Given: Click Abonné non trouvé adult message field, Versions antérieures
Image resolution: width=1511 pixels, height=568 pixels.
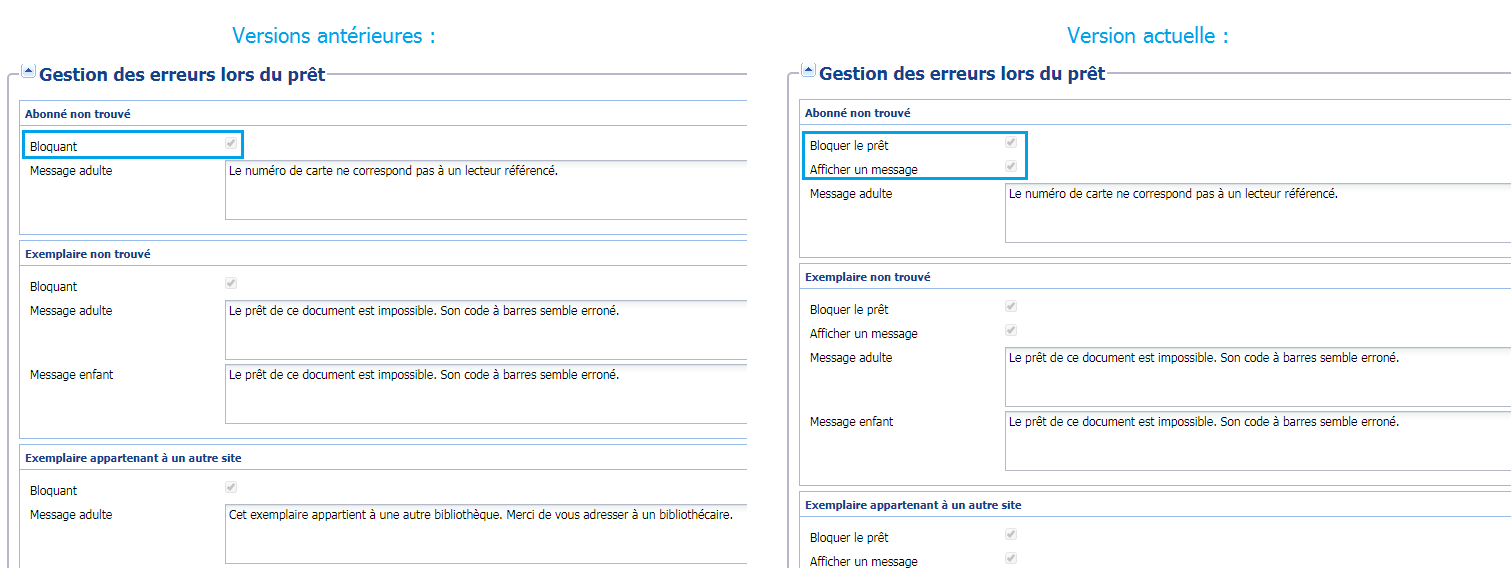Looking at the screenshot, I should click(x=486, y=189).
